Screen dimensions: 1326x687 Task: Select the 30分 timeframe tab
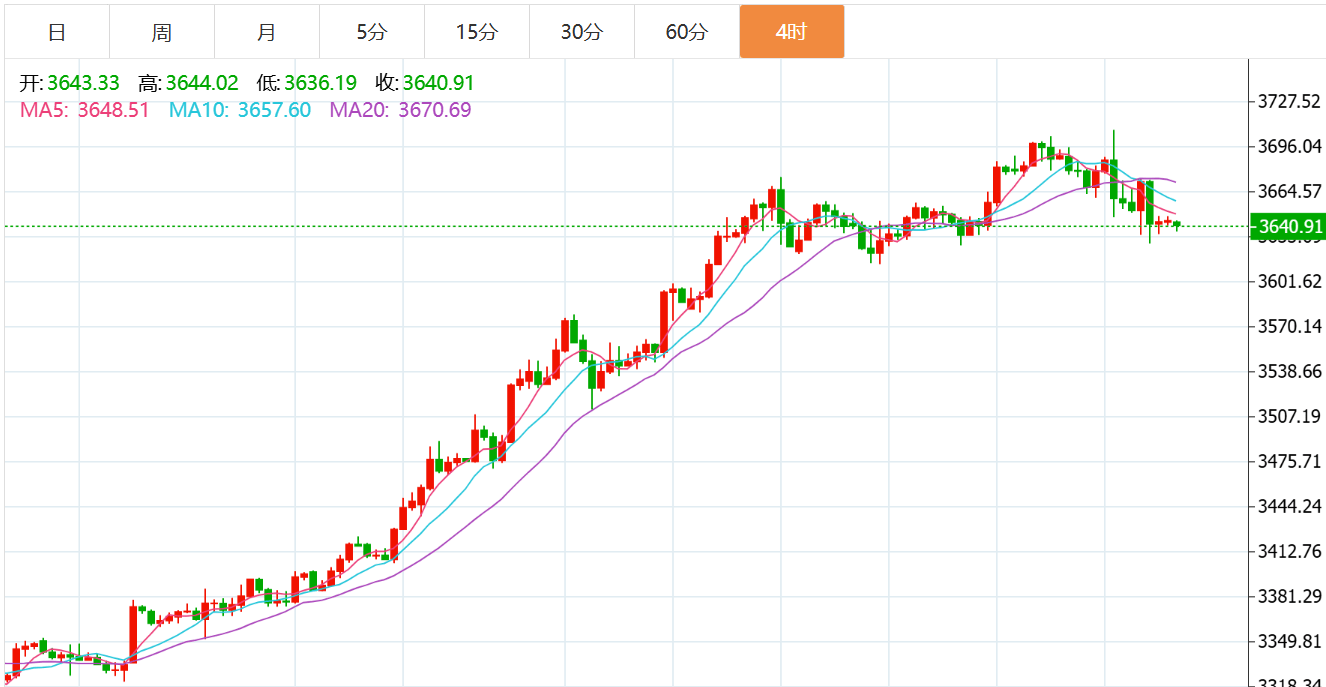[x=581, y=32]
